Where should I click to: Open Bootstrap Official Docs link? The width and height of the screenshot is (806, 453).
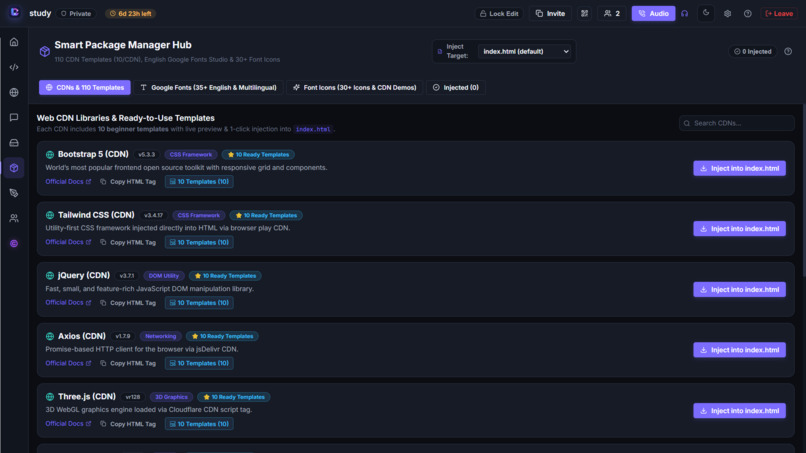pos(68,182)
